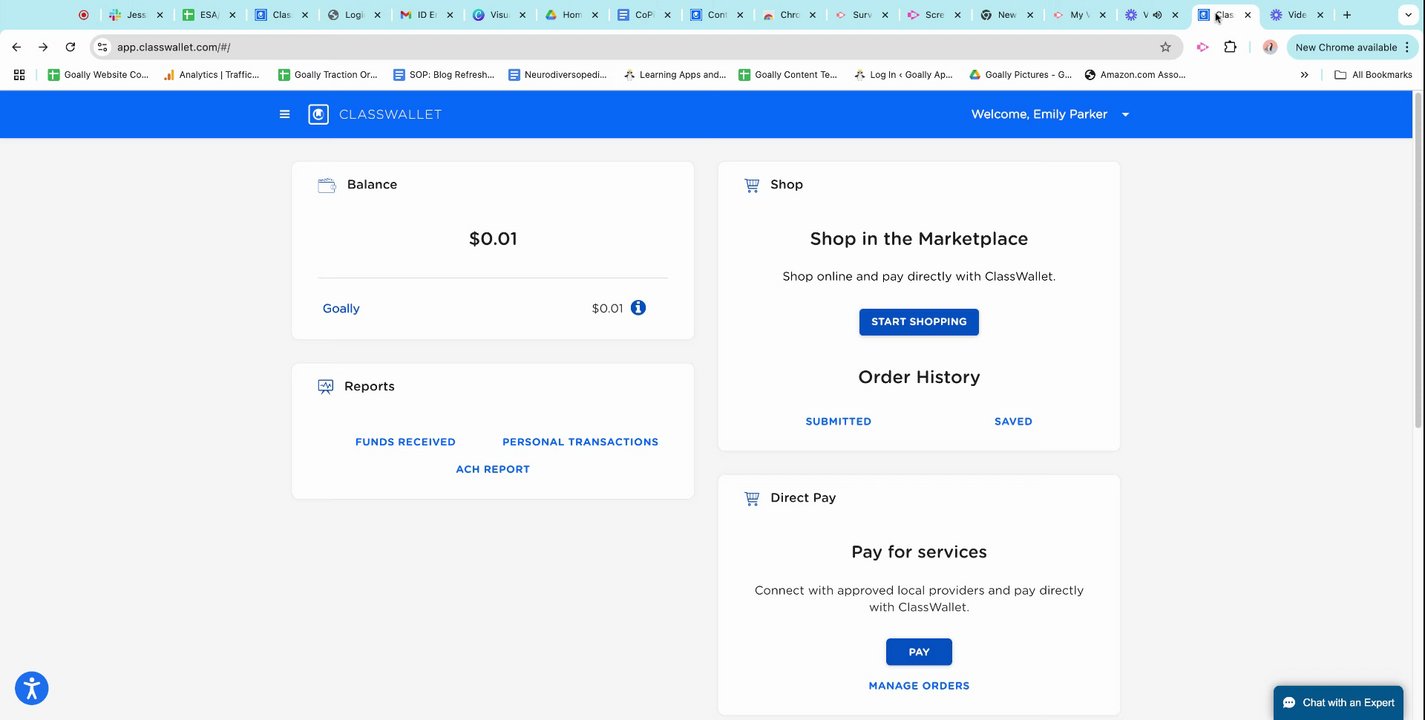
Task: Open the bookmarks apps grid icon
Action: (x=19, y=75)
